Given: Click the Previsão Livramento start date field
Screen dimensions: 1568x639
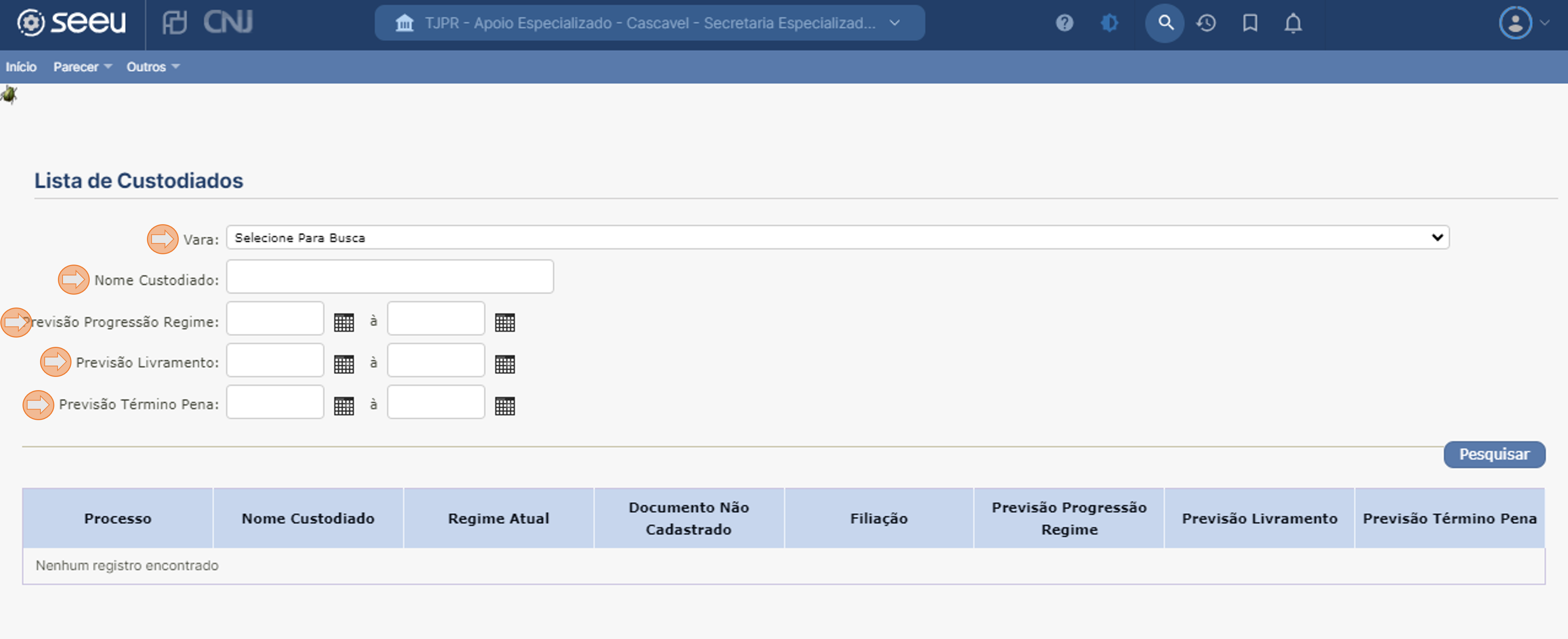Looking at the screenshot, I should (275, 360).
